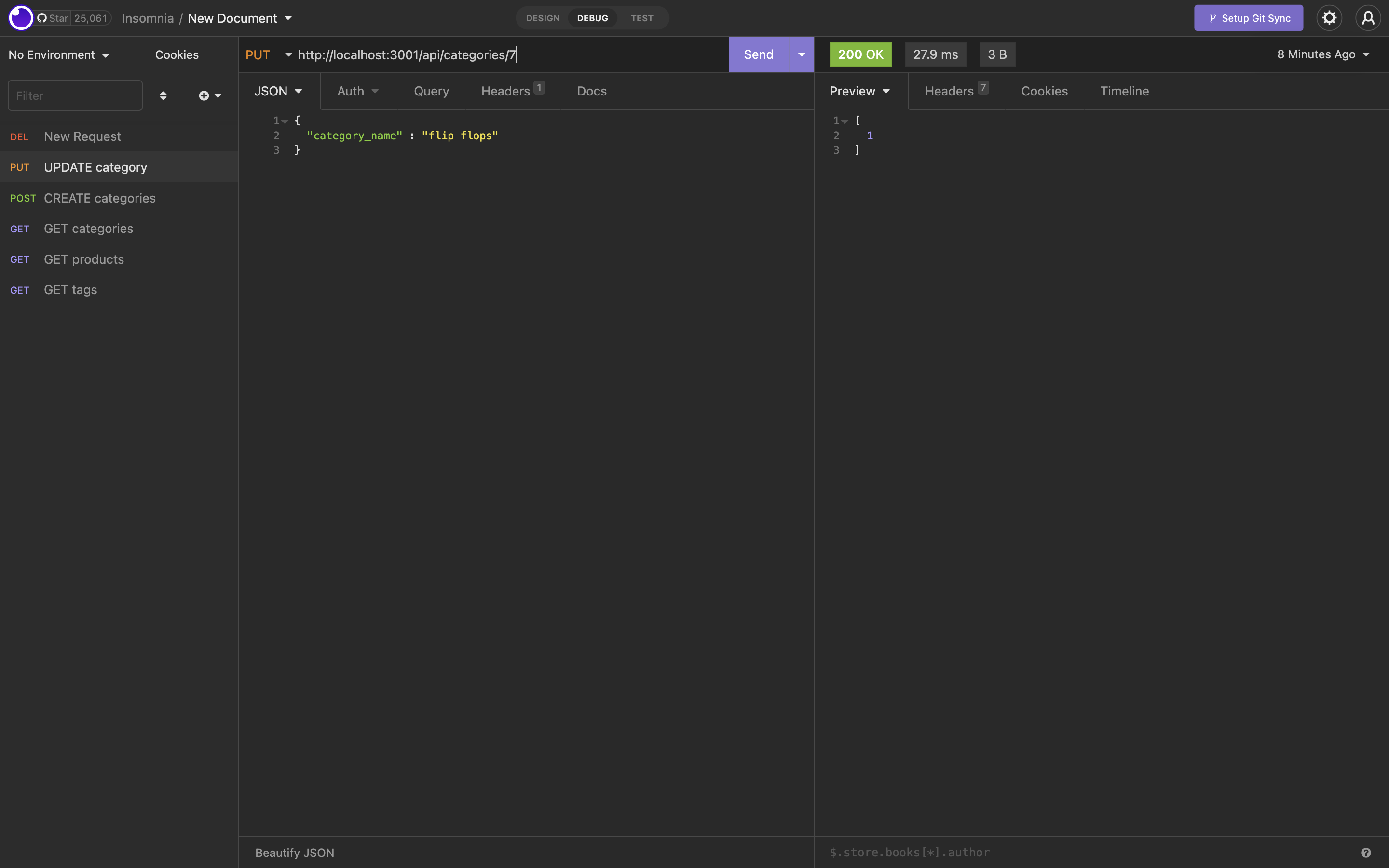Open the settings gear icon
Screen dimensions: 1389x868
pos(1329,18)
